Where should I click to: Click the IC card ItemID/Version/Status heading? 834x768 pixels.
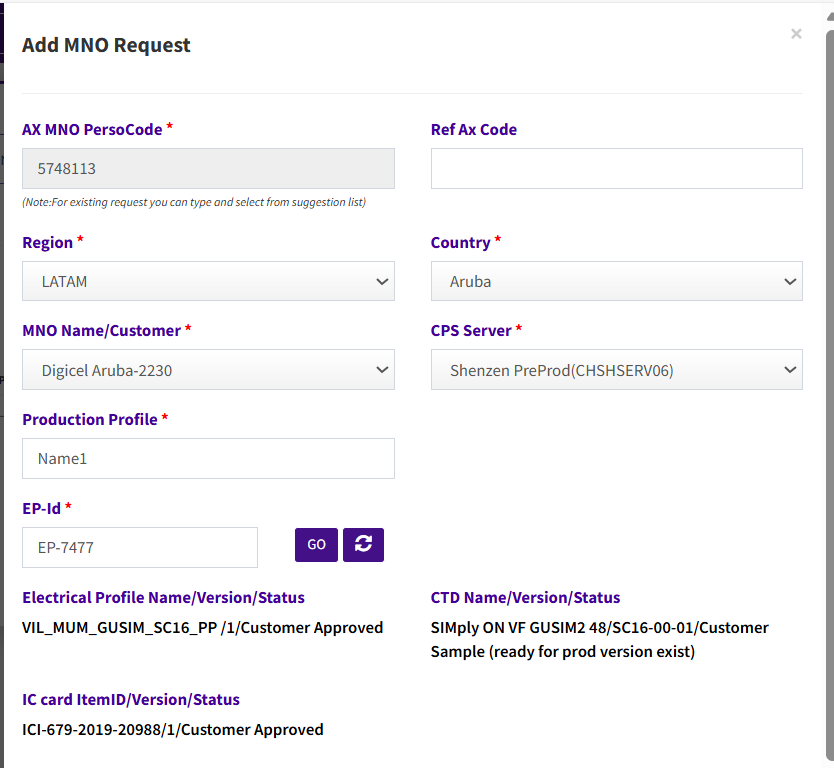pos(131,699)
